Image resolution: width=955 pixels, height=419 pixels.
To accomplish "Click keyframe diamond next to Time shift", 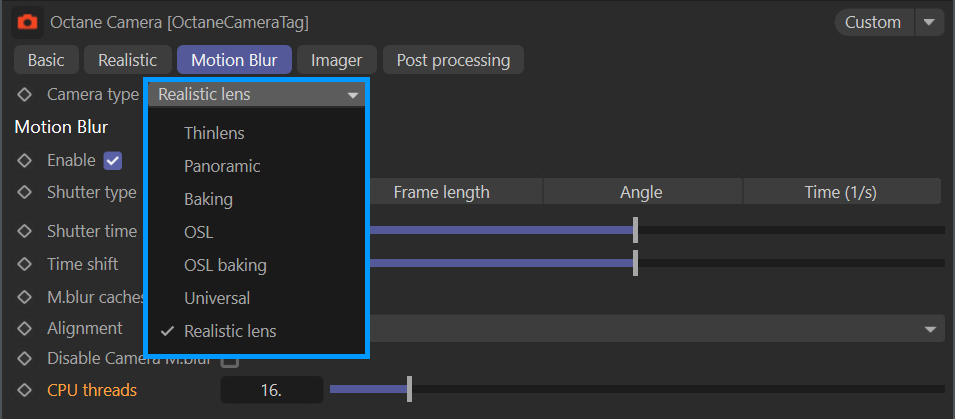I will (x=25, y=264).
